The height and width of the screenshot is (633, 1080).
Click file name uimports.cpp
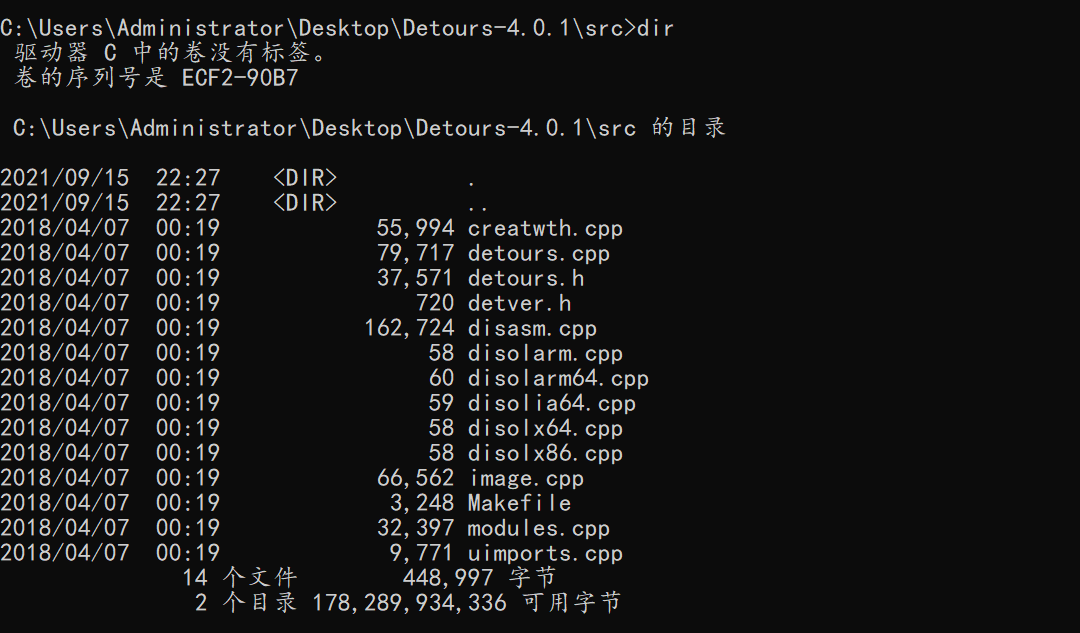click(x=545, y=553)
